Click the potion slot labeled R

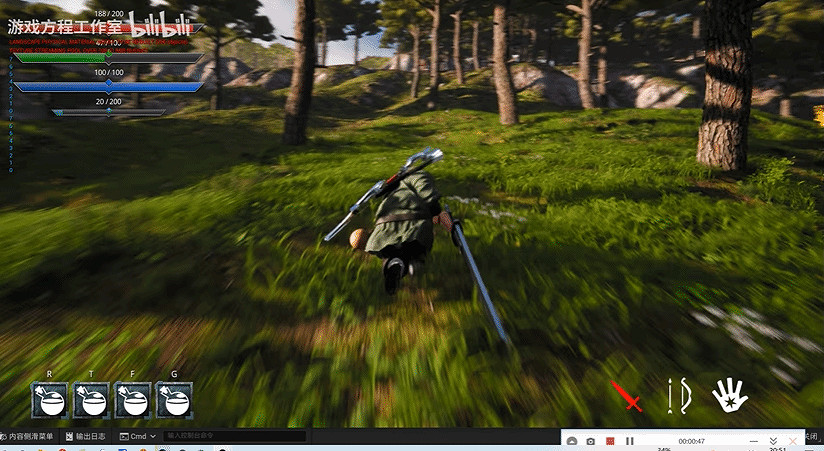point(49,399)
